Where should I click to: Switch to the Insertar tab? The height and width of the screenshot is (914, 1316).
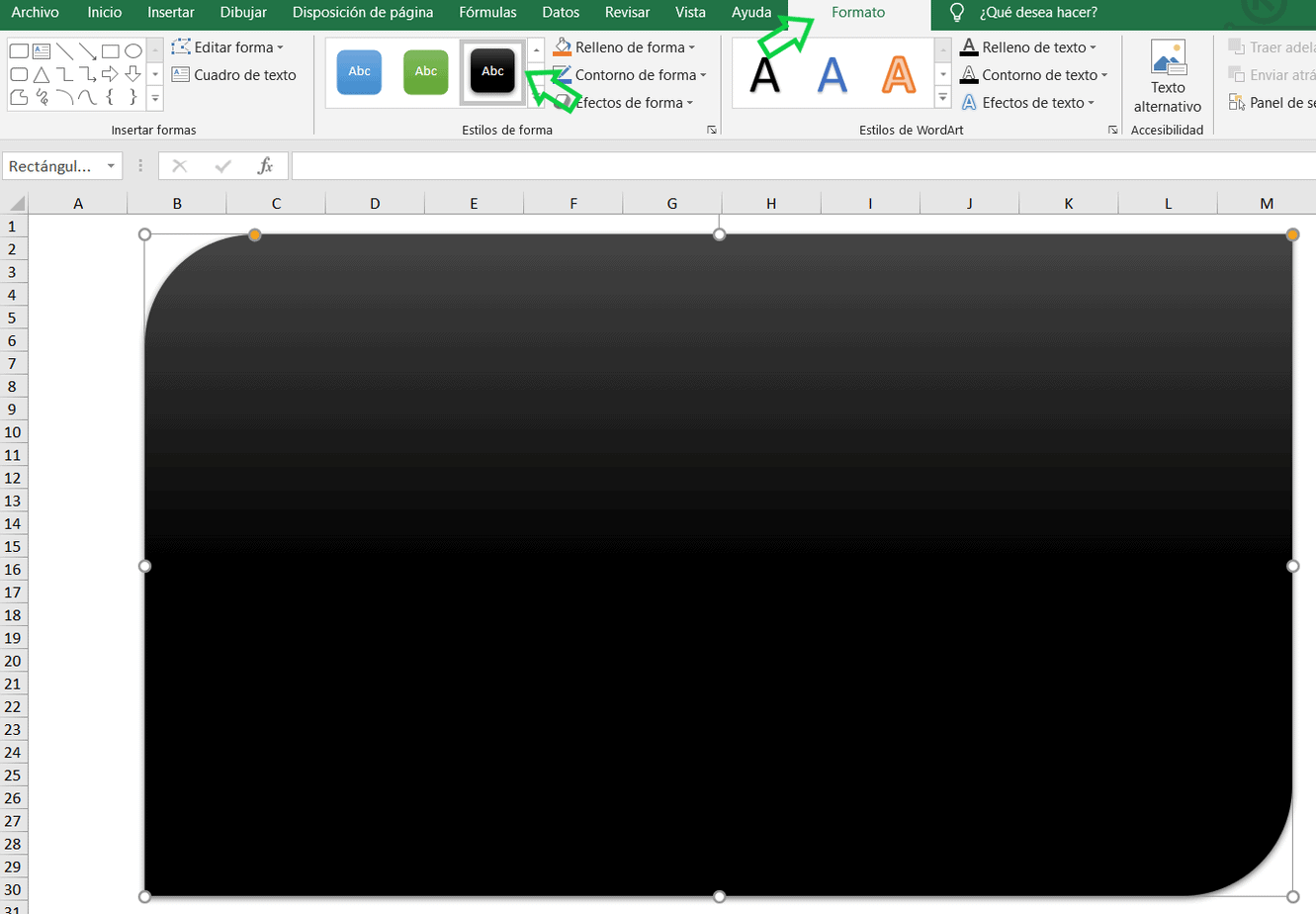tap(171, 13)
